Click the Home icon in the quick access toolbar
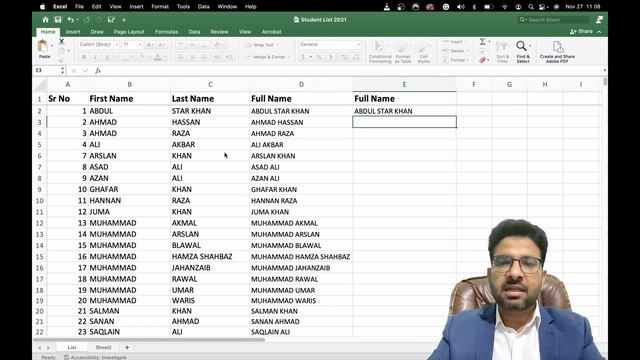Screen dimensions: 640x360 coord(45,20)
